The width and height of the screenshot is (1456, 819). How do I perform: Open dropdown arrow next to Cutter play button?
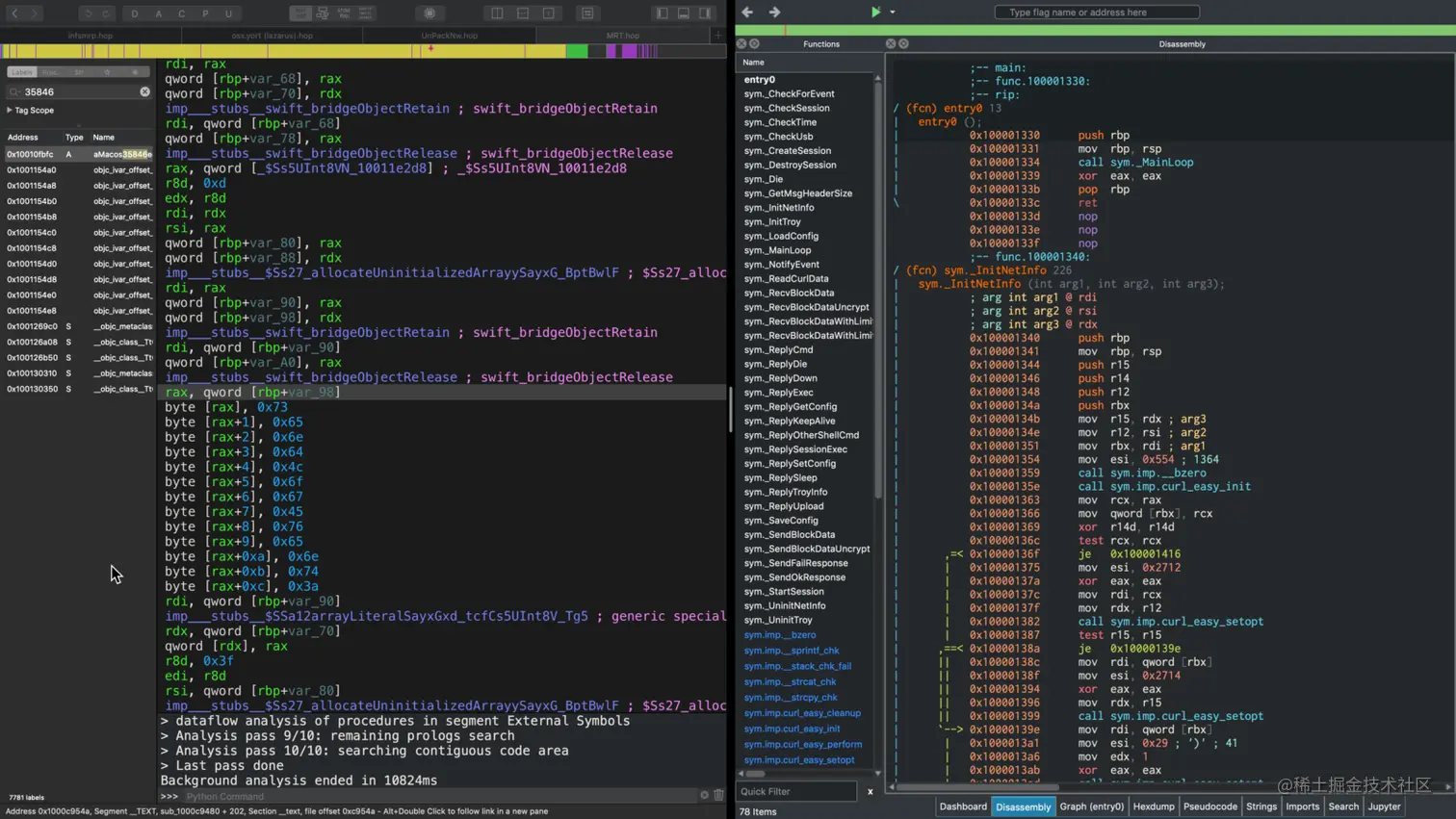pos(893,13)
